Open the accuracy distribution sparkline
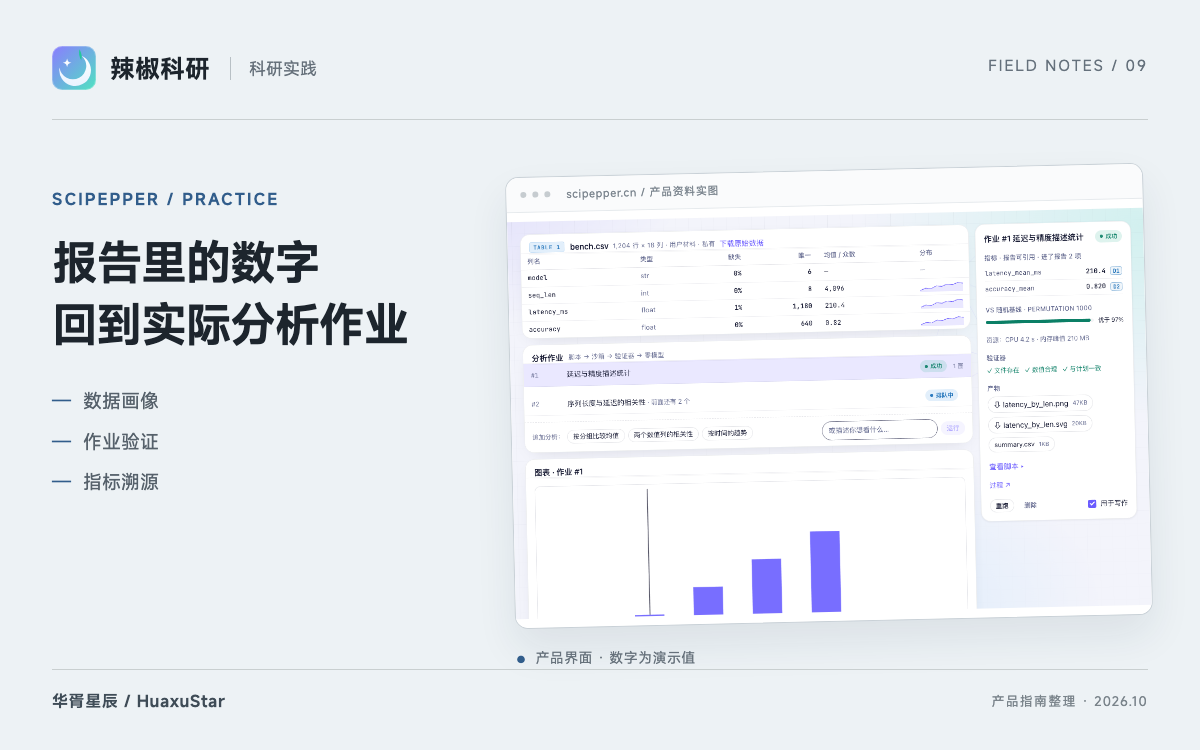 click(x=942, y=321)
